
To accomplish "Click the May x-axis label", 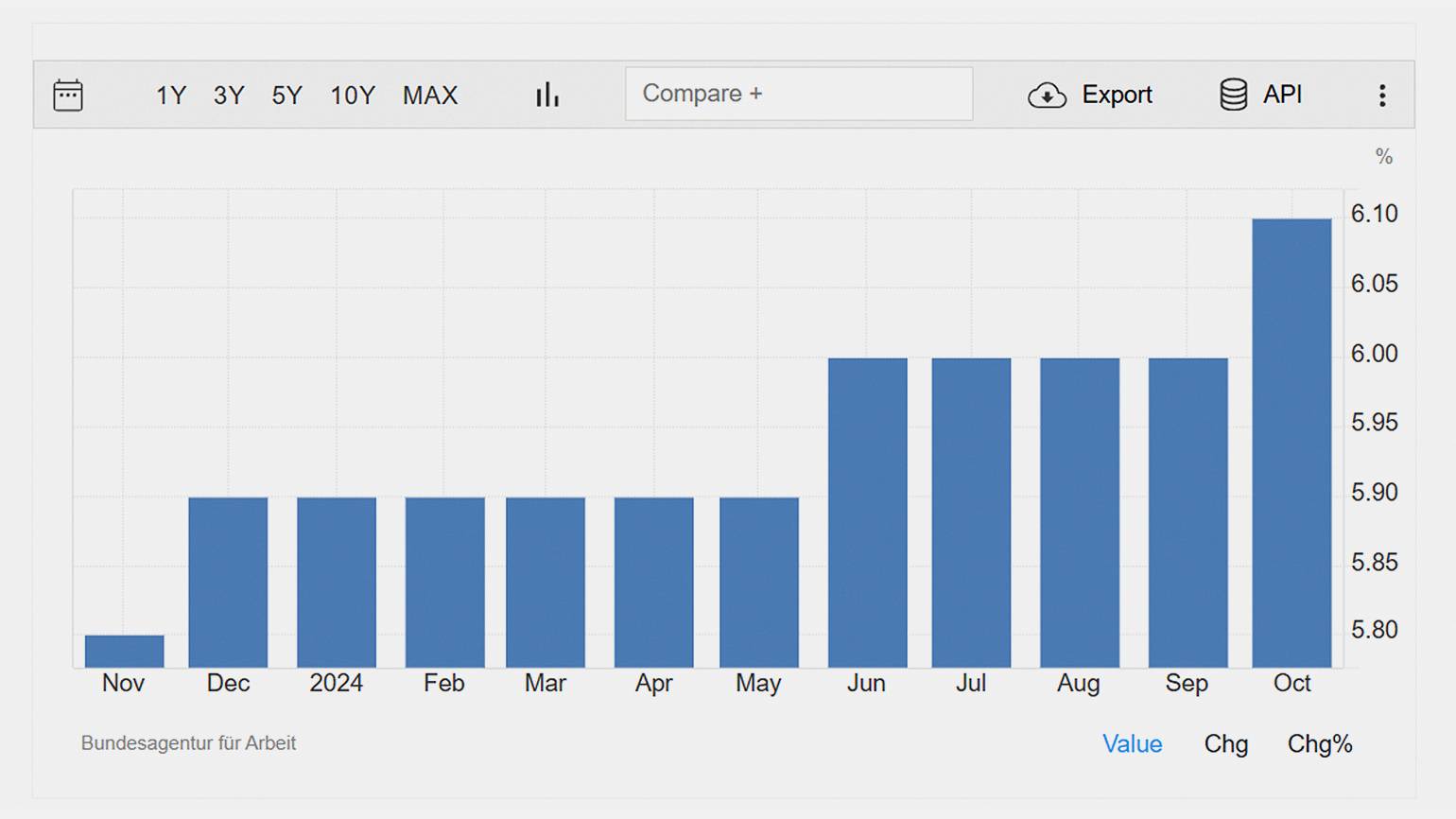I will pos(758,685).
